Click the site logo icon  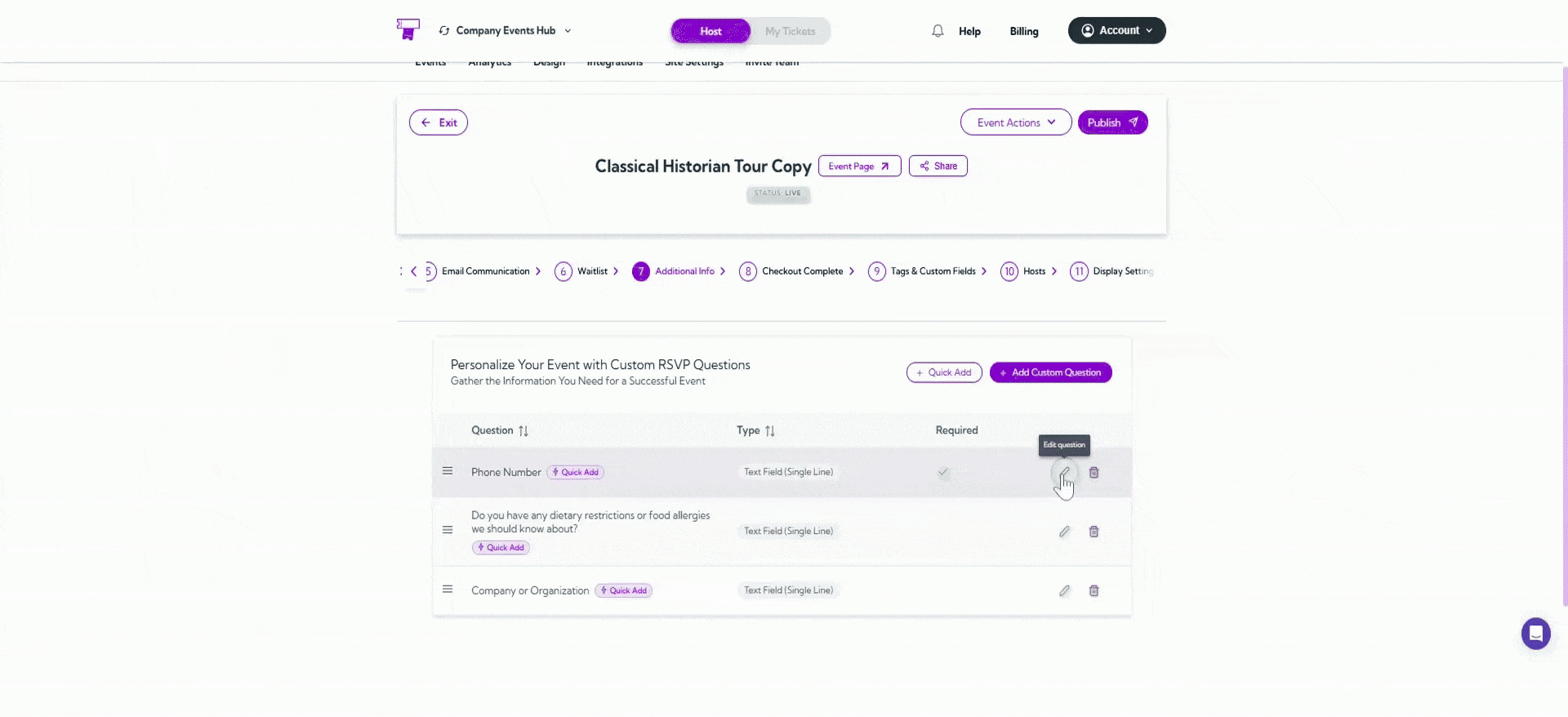coord(408,29)
